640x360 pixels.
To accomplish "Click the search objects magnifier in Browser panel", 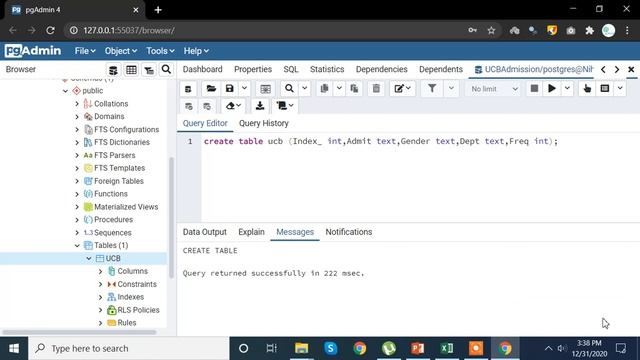I will pos(166,69).
